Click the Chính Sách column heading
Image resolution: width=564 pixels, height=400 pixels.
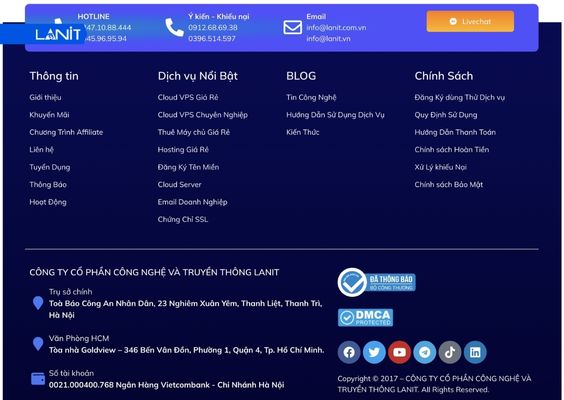pyautogui.click(x=444, y=76)
